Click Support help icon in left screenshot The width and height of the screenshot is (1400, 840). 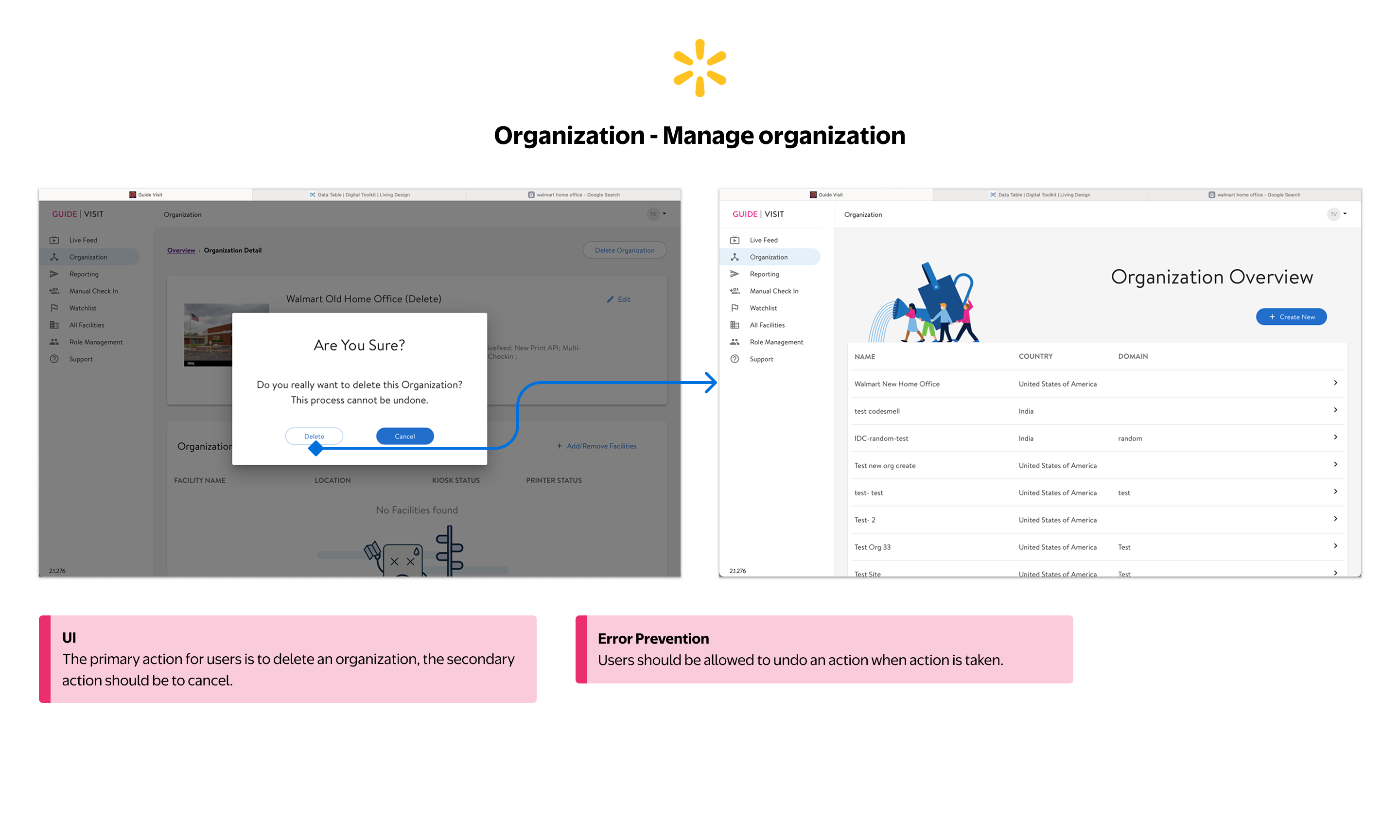pyautogui.click(x=54, y=359)
